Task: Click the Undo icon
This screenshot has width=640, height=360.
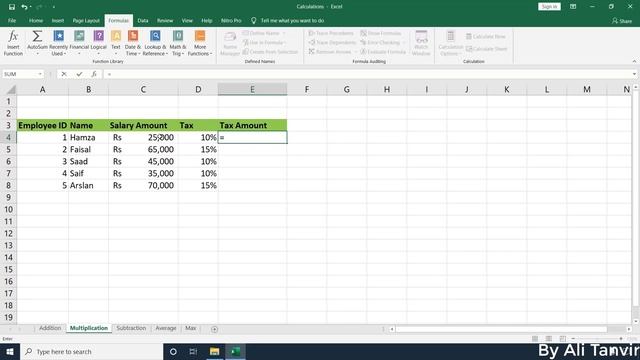Action: (x=24, y=7)
